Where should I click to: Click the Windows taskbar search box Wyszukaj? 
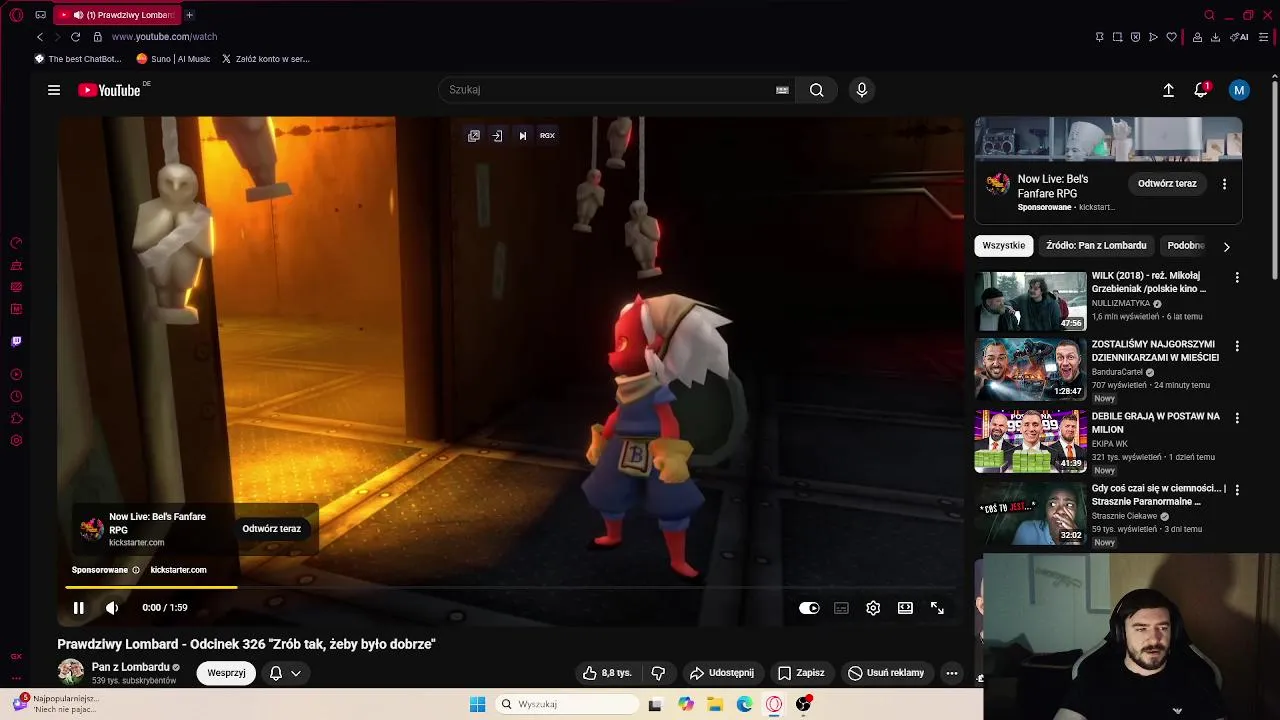click(568, 704)
